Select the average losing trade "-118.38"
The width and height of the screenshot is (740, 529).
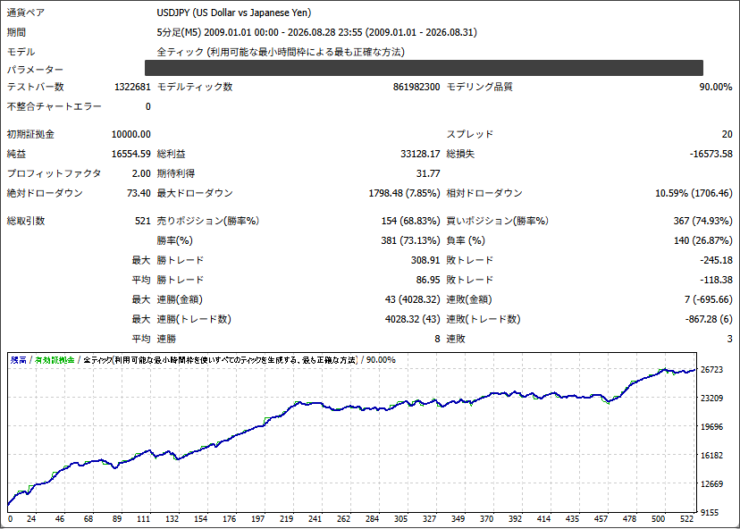coord(716,280)
